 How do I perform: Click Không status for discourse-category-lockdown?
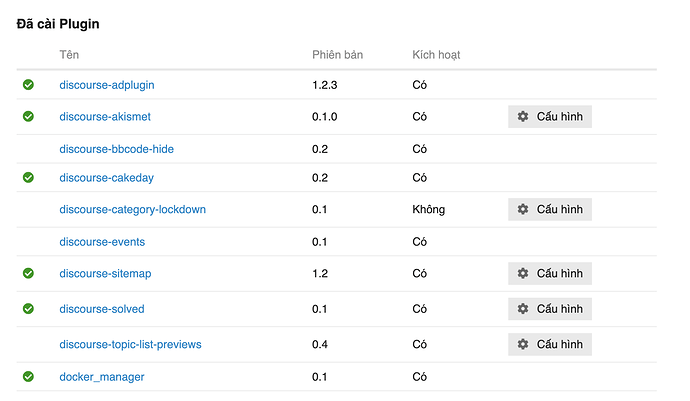[x=429, y=210]
